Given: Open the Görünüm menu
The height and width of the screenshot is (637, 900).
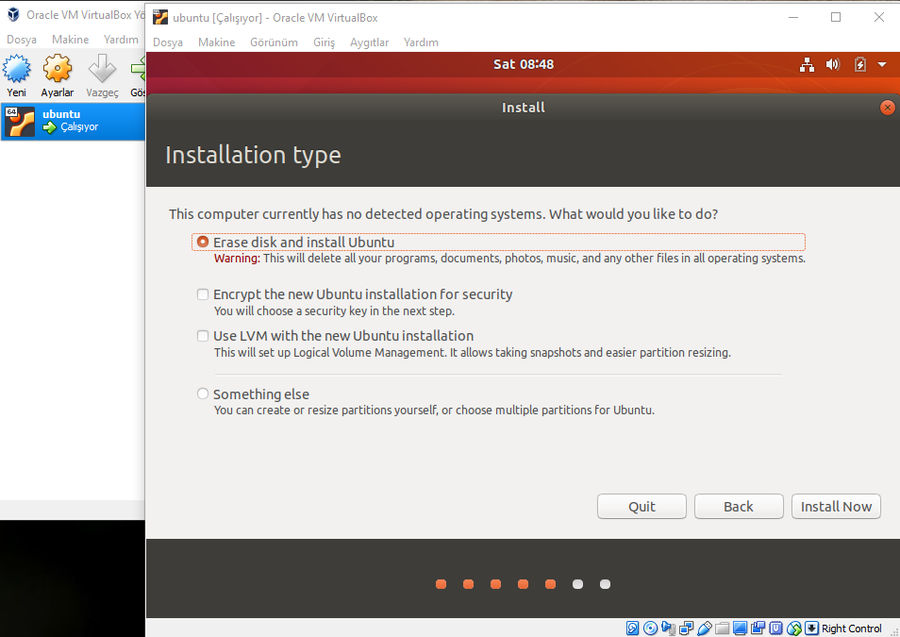Looking at the screenshot, I should pyautogui.click(x=273, y=42).
